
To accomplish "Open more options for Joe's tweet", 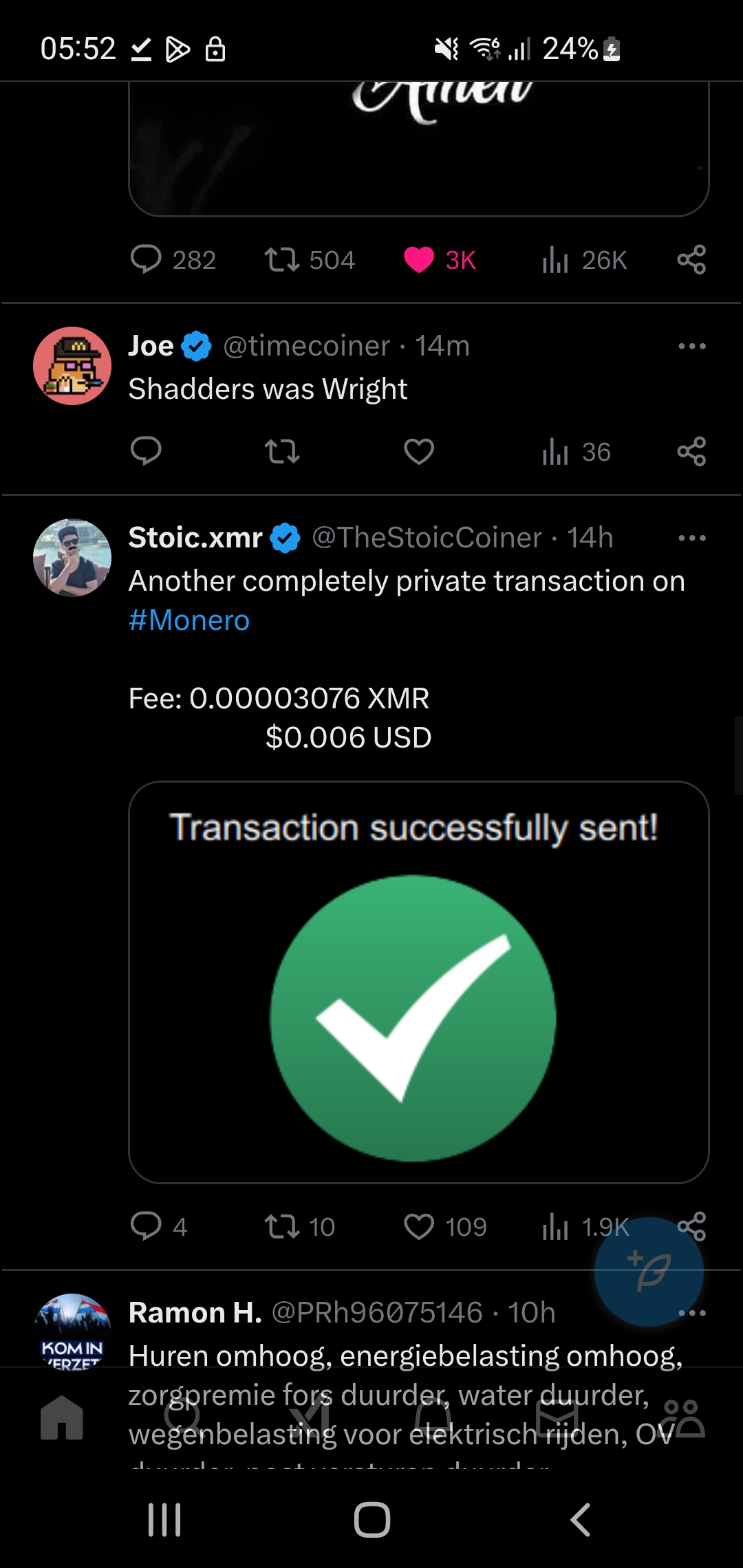I will click(692, 346).
